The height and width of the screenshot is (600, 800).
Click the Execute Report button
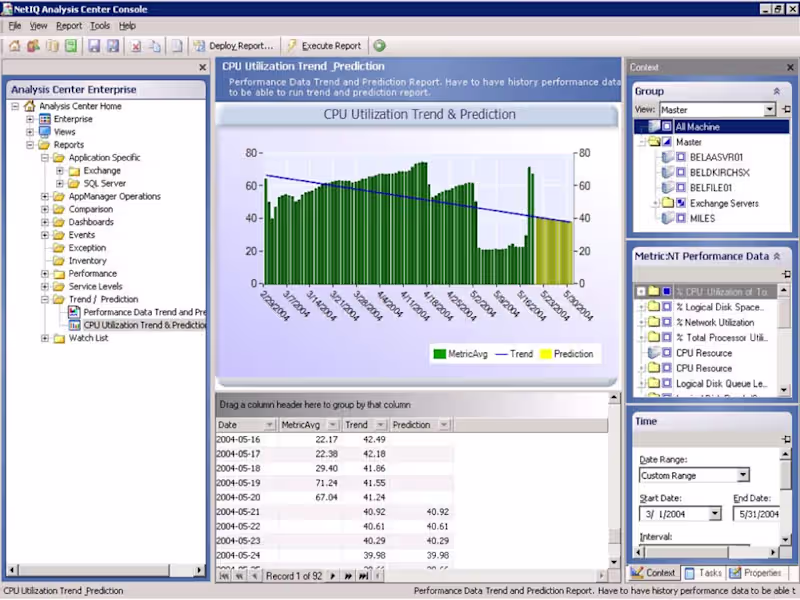(324, 46)
